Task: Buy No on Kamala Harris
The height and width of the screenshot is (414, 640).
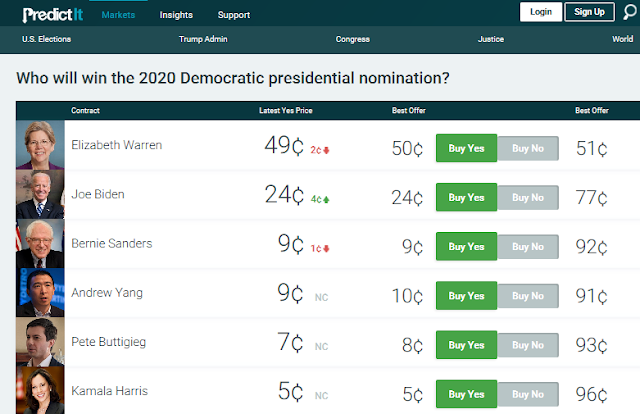Action: 527,394
